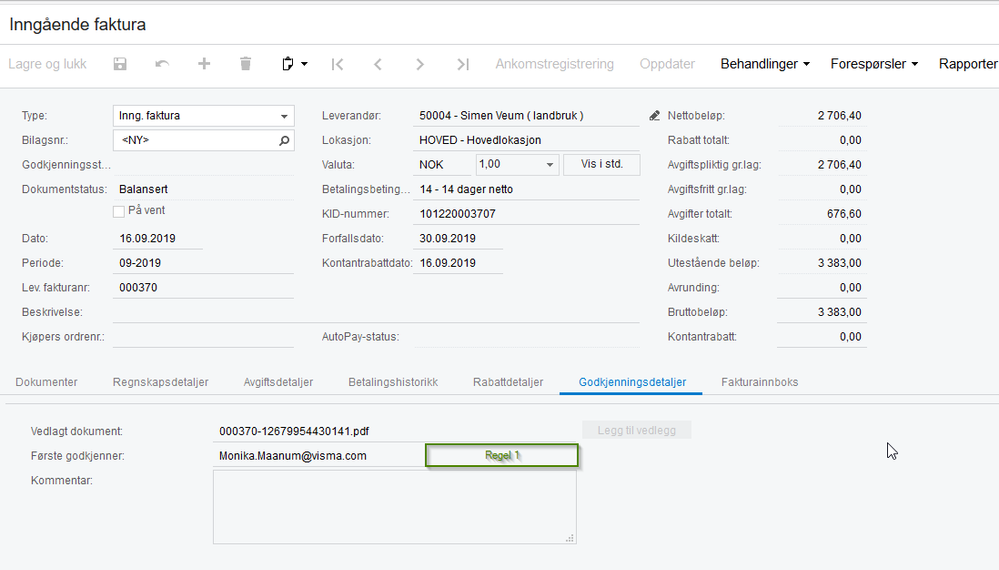
Task: Click the Vis i std. button
Action: (601, 164)
